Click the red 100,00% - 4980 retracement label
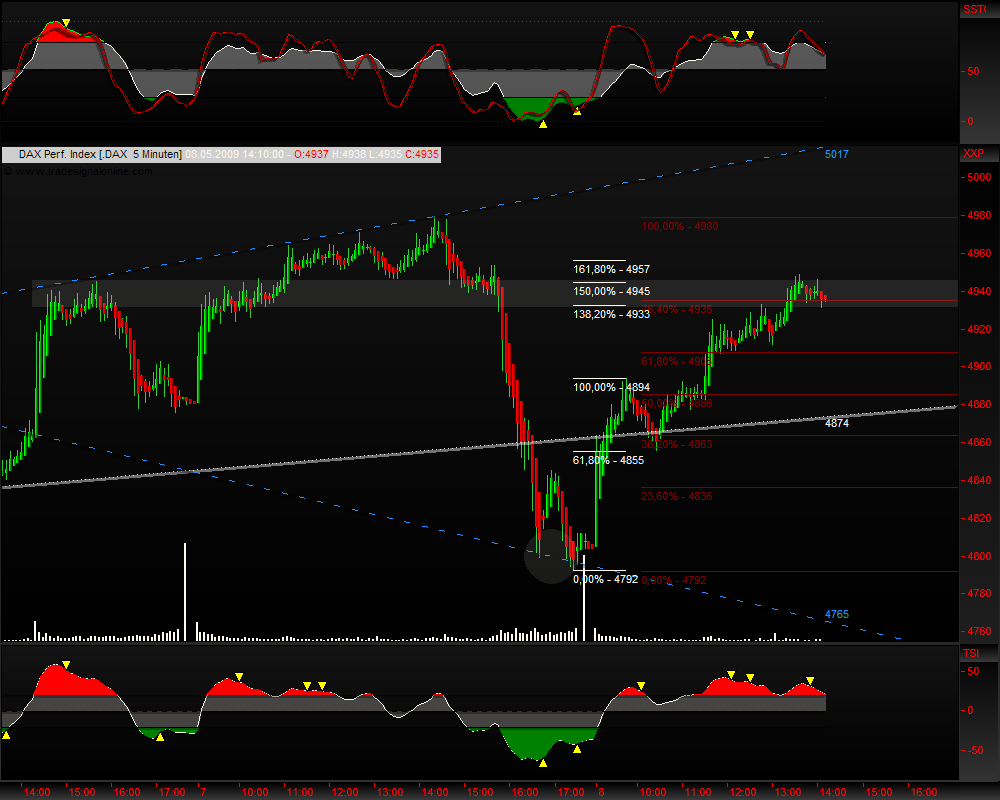The image size is (1000, 800). click(679, 226)
